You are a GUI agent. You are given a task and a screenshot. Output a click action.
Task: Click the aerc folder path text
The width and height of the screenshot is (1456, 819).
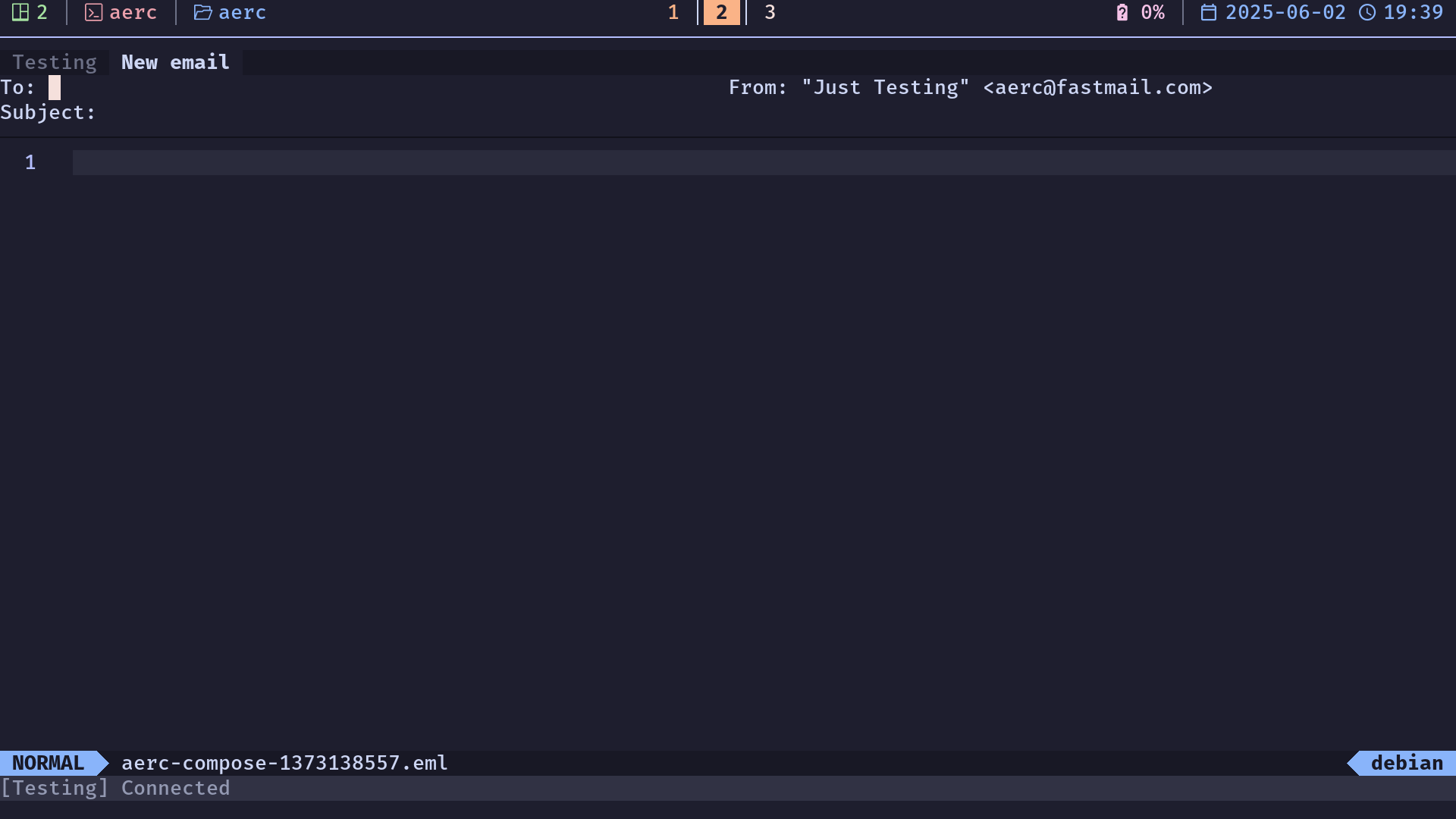pos(243,12)
